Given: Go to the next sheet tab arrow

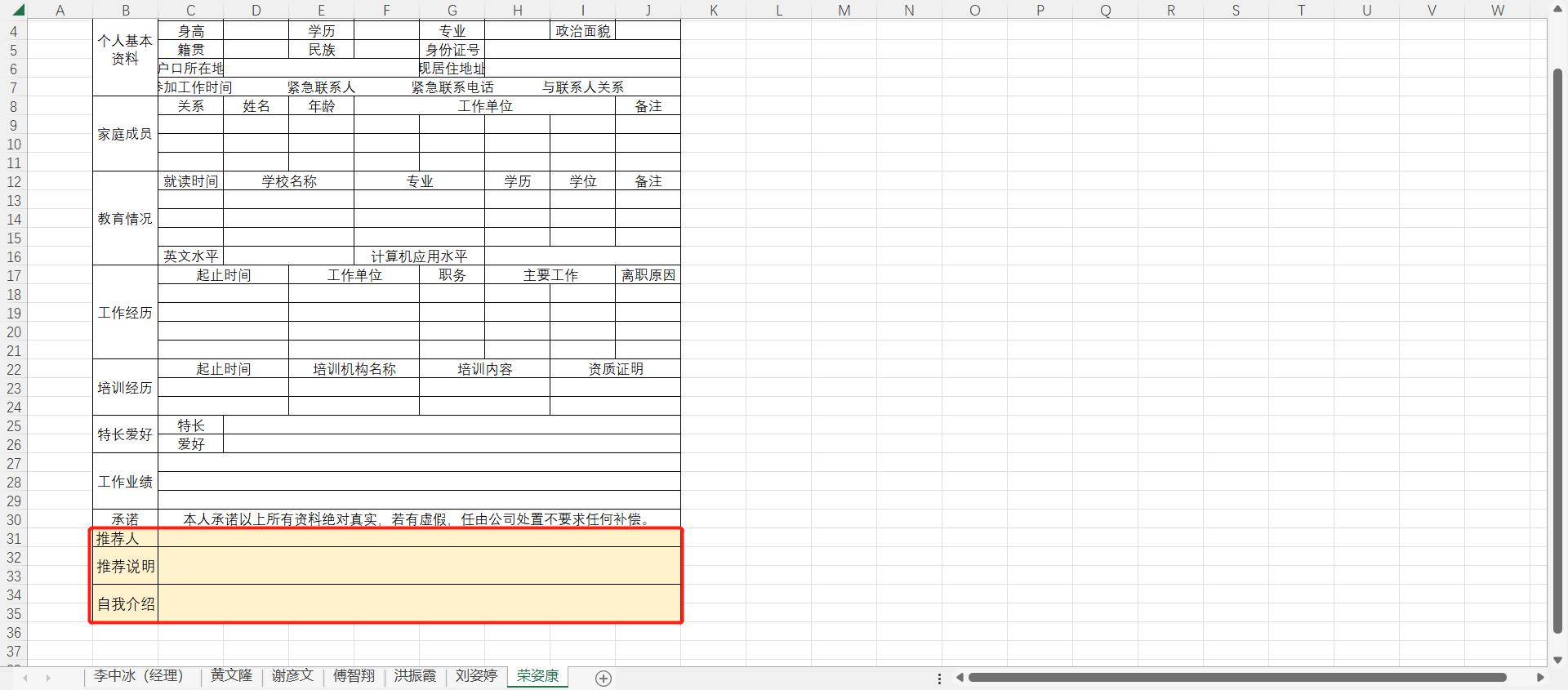Looking at the screenshot, I should pyautogui.click(x=48, y=679).
